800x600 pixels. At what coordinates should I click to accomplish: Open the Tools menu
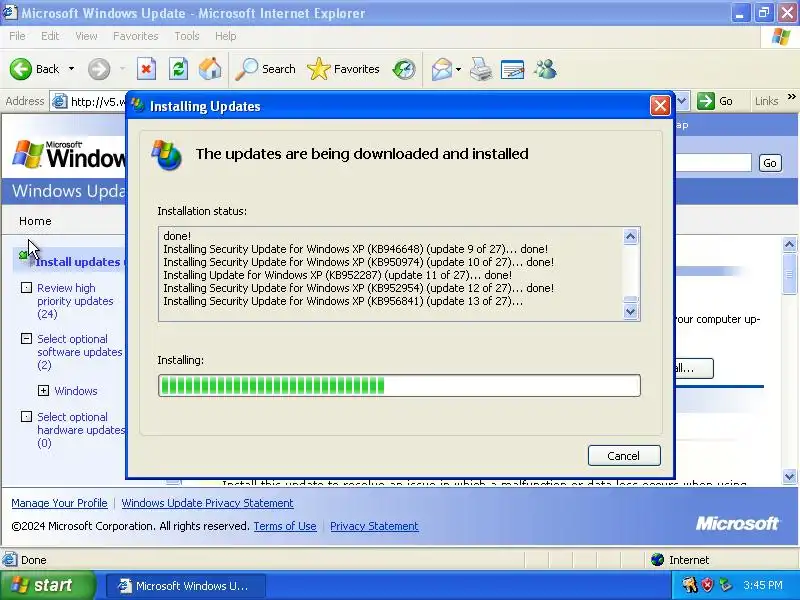[x=187, y=36]
